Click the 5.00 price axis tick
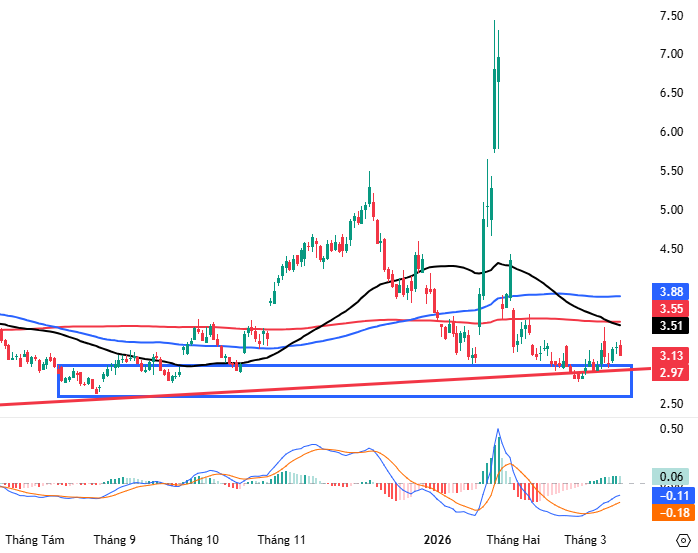This screenshot has height=553, width=698. [671, 210]
